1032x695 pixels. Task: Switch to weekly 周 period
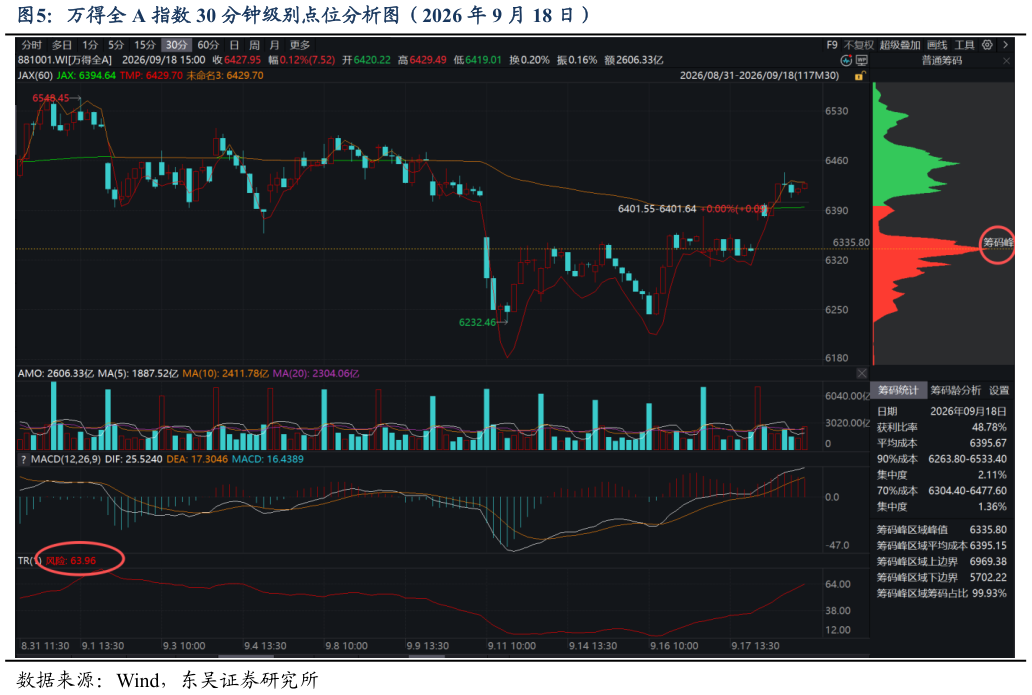coord(254,45)
